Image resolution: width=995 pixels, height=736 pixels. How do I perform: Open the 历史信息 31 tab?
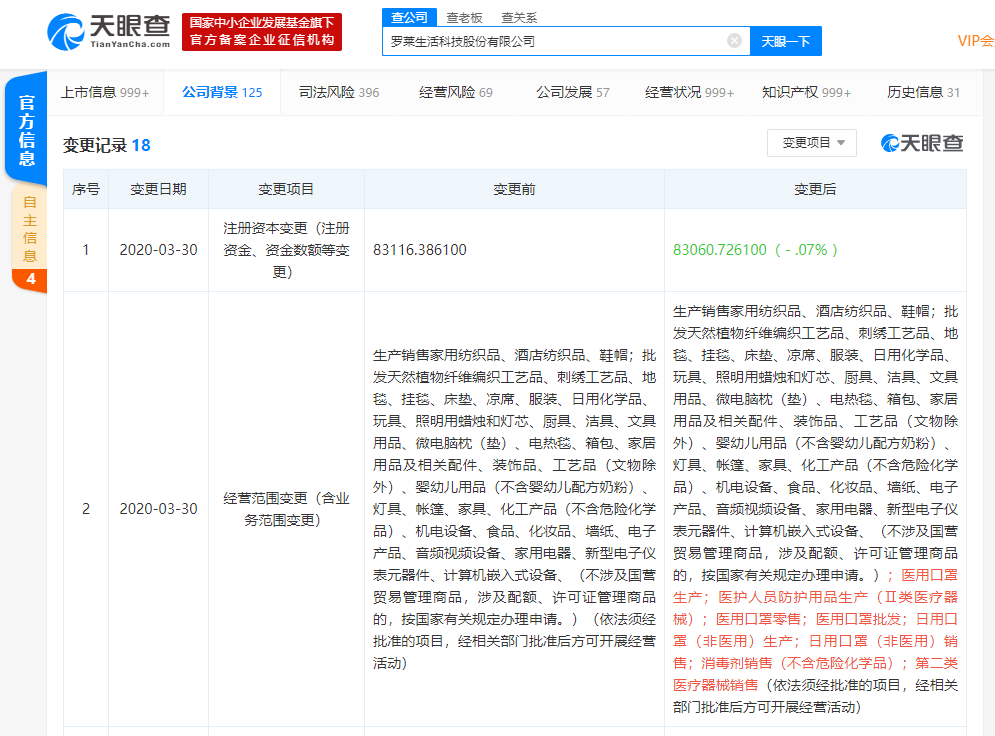(923, 93)
